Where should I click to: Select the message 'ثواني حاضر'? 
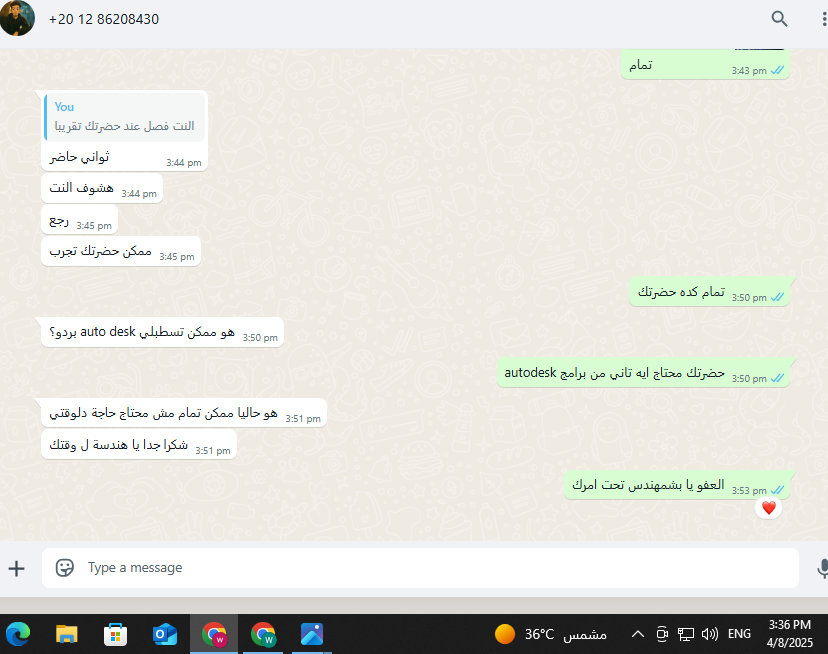(x=124, y=157)
